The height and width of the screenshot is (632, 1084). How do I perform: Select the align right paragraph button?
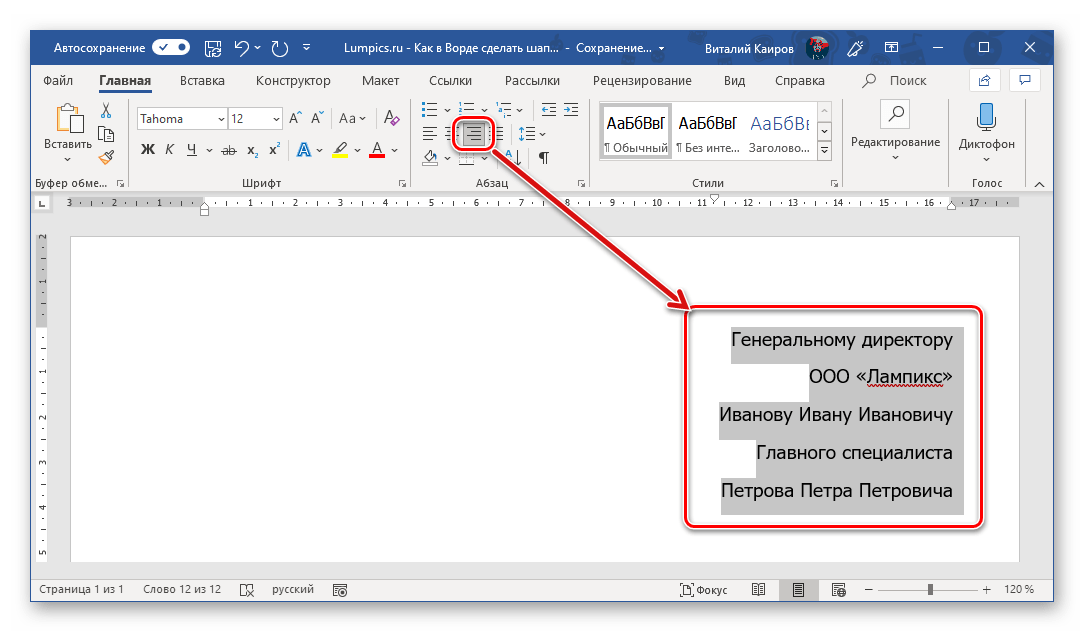pos(474,133)
